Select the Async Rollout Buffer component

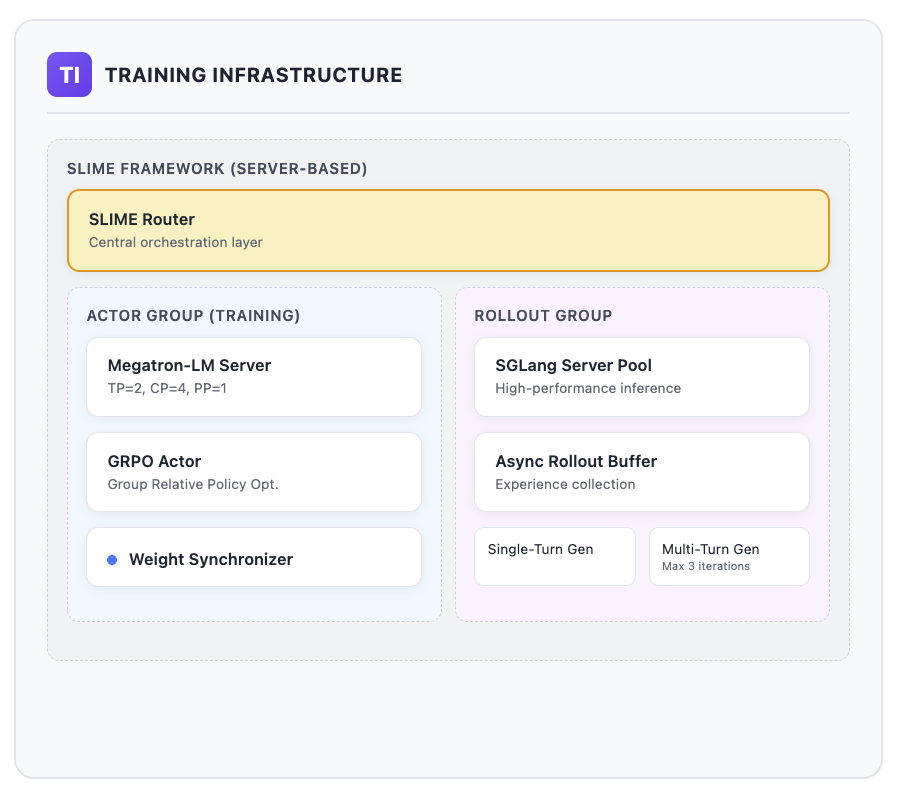coord(641,471)
